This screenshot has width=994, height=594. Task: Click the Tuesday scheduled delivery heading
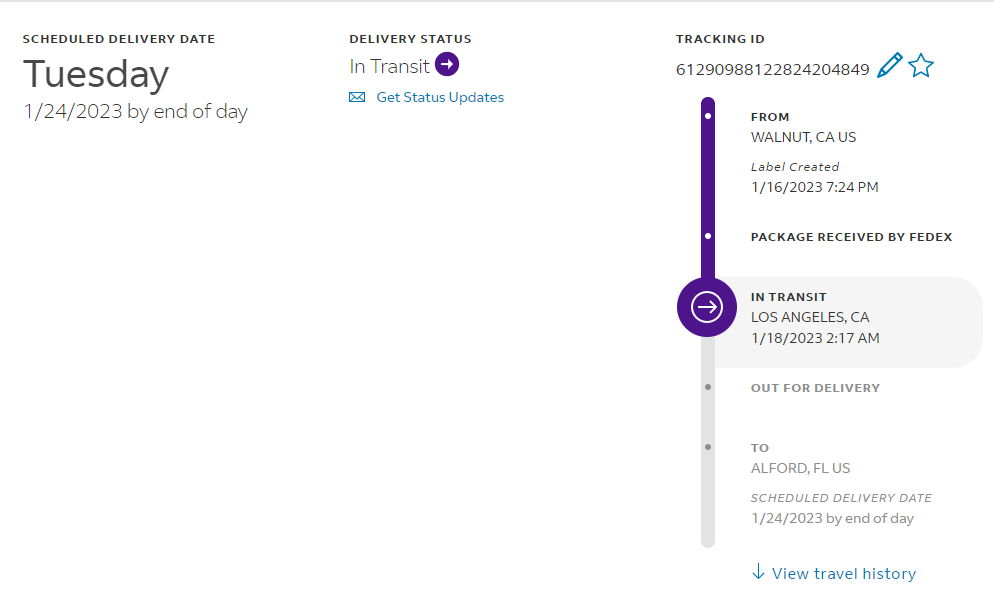point(96,74)
